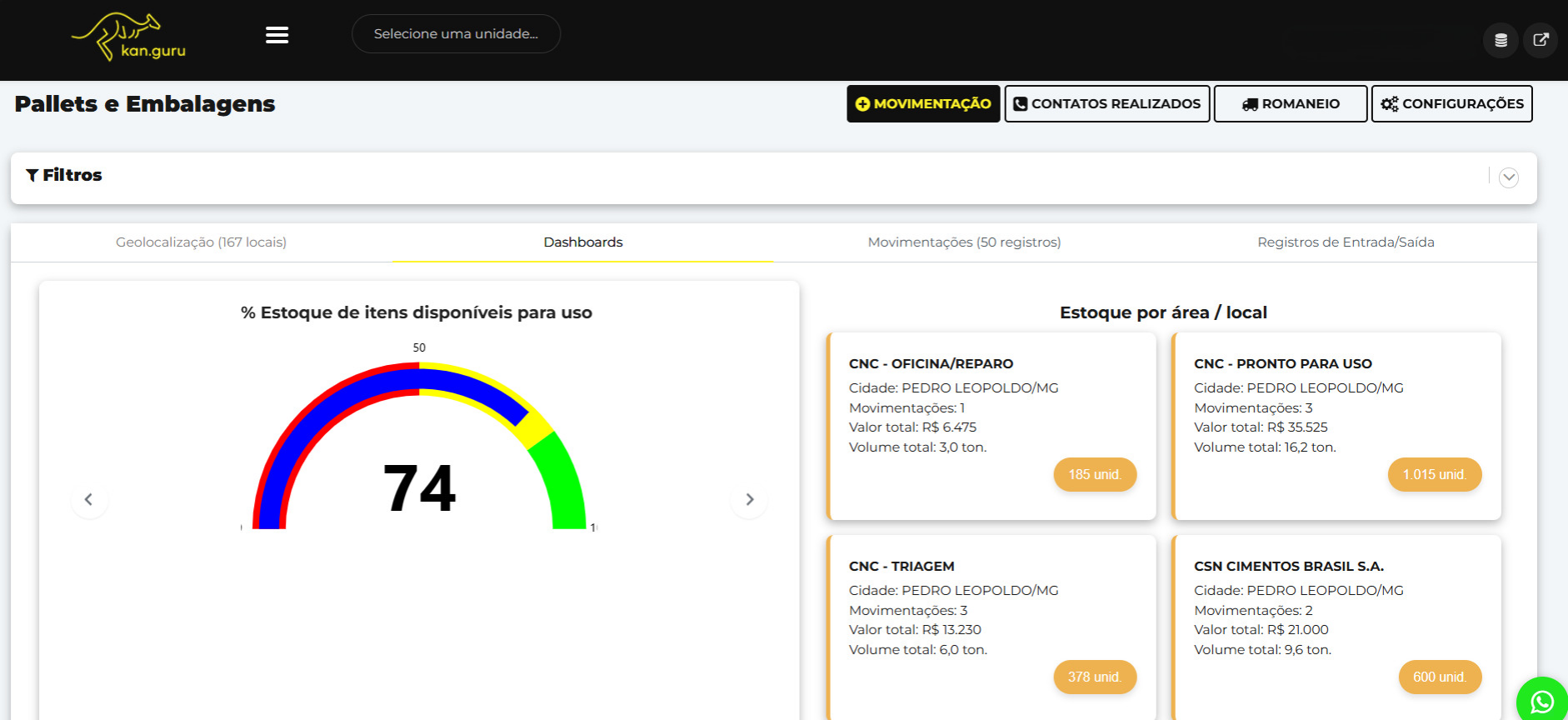The width and height of the screenshot is (1568, 720).
Task: Click the 378 unid. badge
Action: click(1095, 677)
